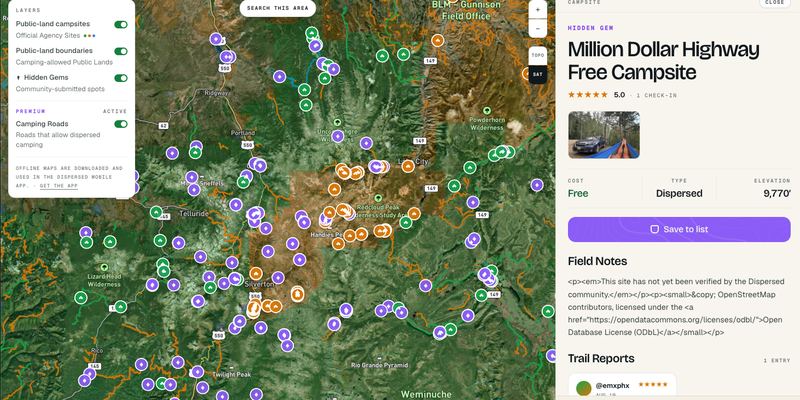Toggle the Public-land boundaries layer
The image size is (800, 400).
(121, 51)
